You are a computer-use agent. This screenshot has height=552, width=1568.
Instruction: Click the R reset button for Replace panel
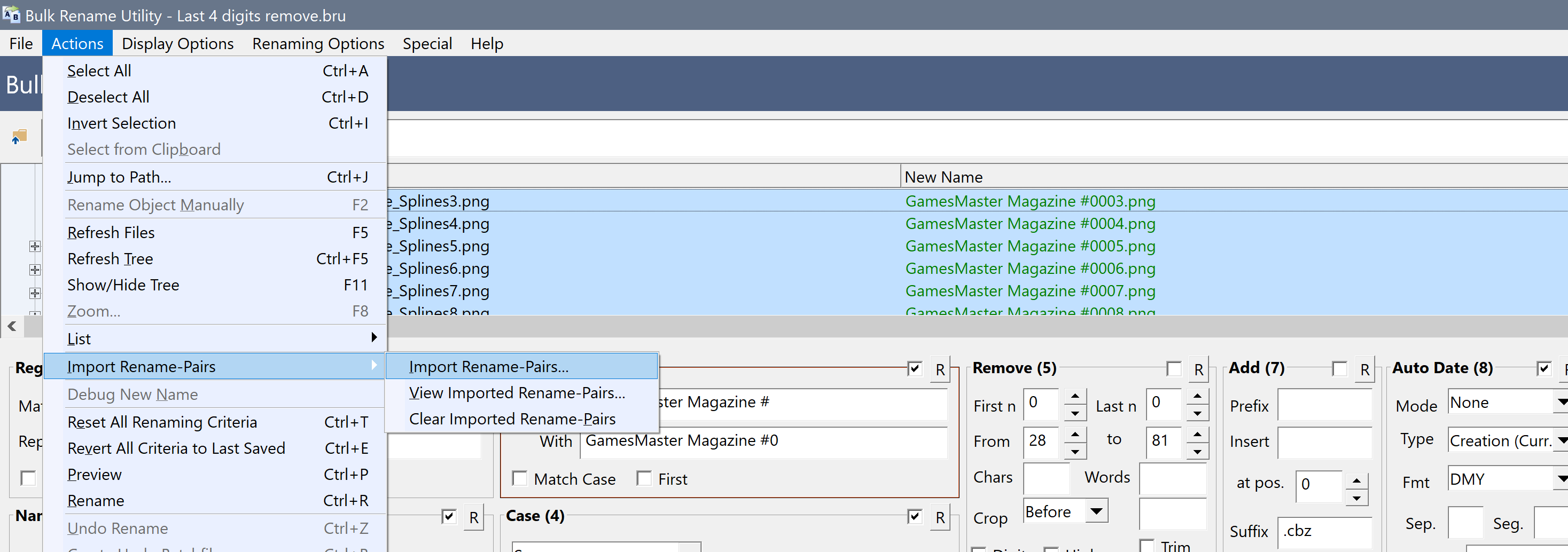click(940, 369)
